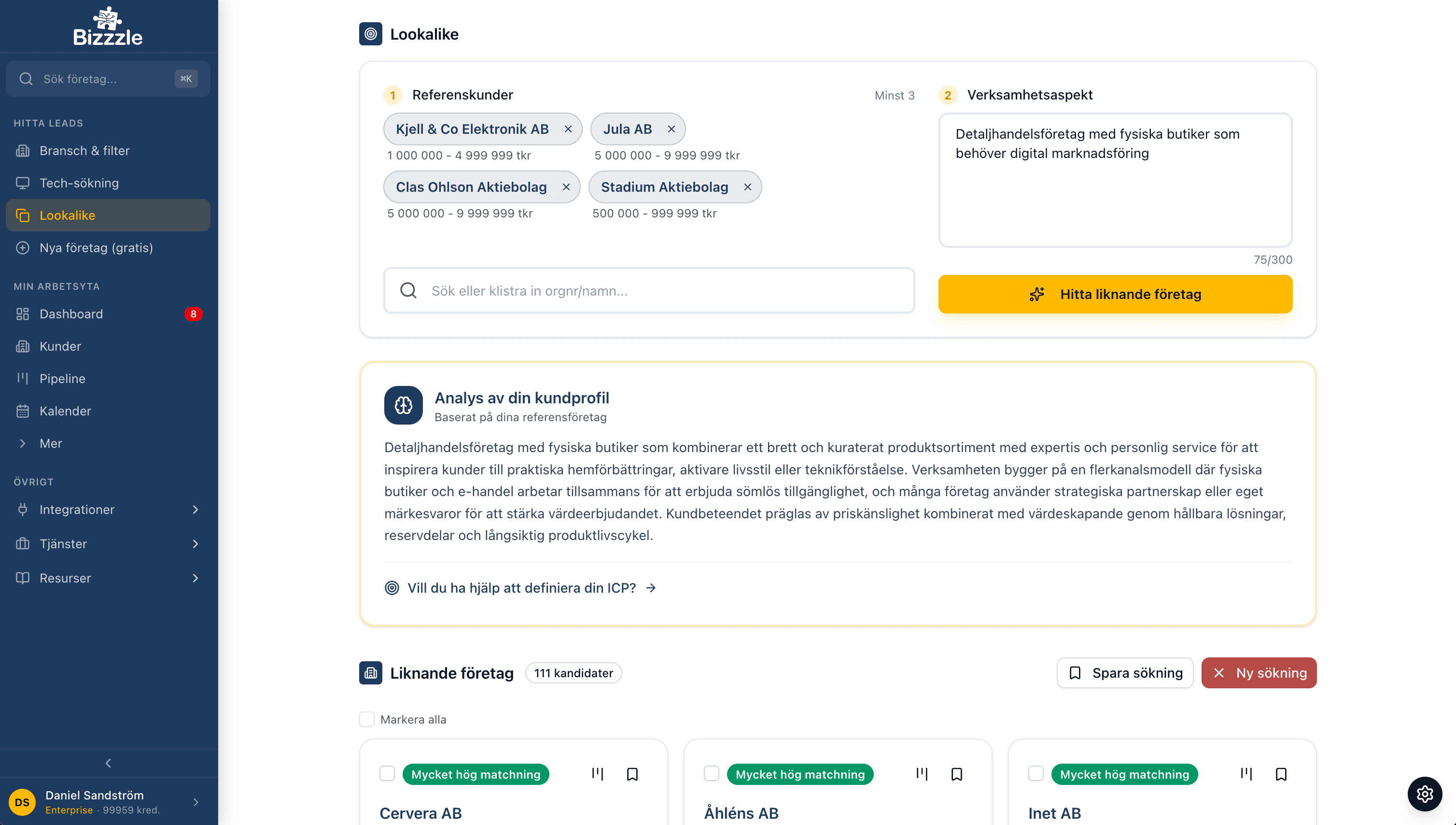Click pipeline icon on Åhléns AB card

pyautogui.click(x=922, y=774)
